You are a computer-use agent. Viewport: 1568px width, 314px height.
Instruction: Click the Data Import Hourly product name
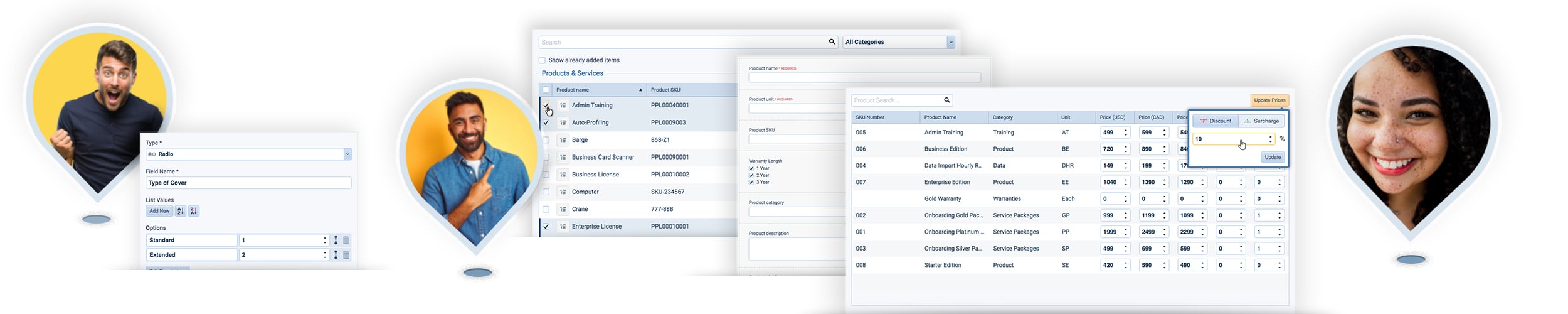(x=953, y=166)
